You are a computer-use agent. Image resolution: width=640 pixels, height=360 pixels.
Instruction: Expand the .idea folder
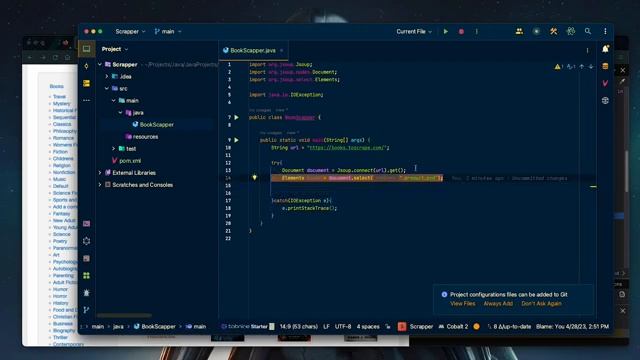click(107, 76)
